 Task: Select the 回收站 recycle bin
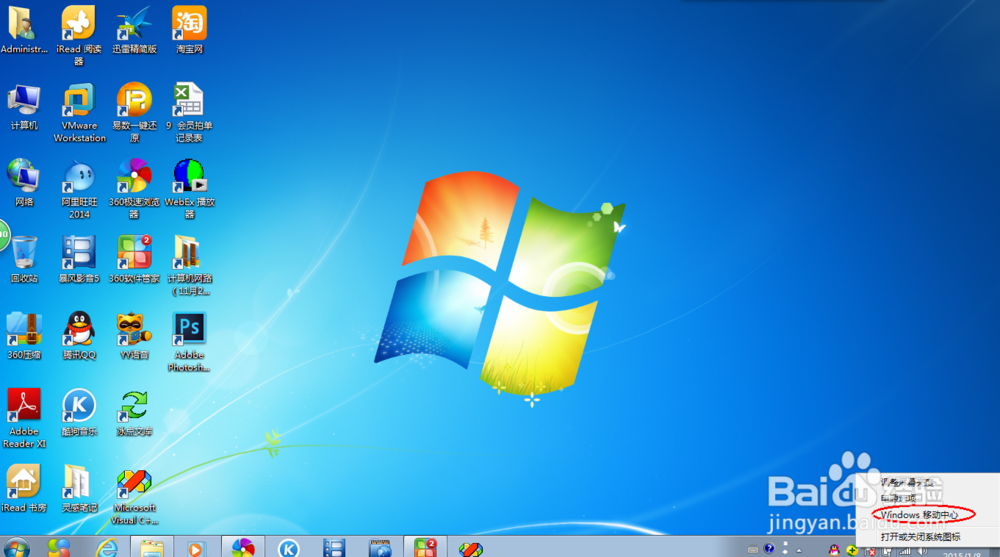24,259
